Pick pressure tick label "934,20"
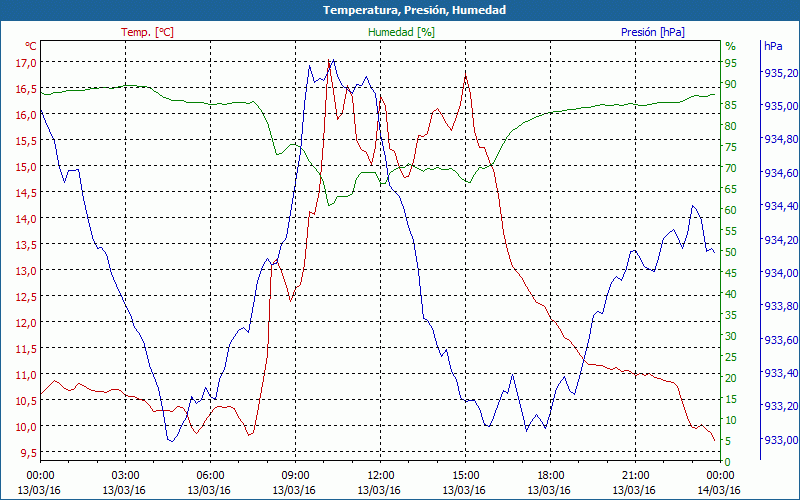Screen dimensions: 800x500 pos(781,240)
